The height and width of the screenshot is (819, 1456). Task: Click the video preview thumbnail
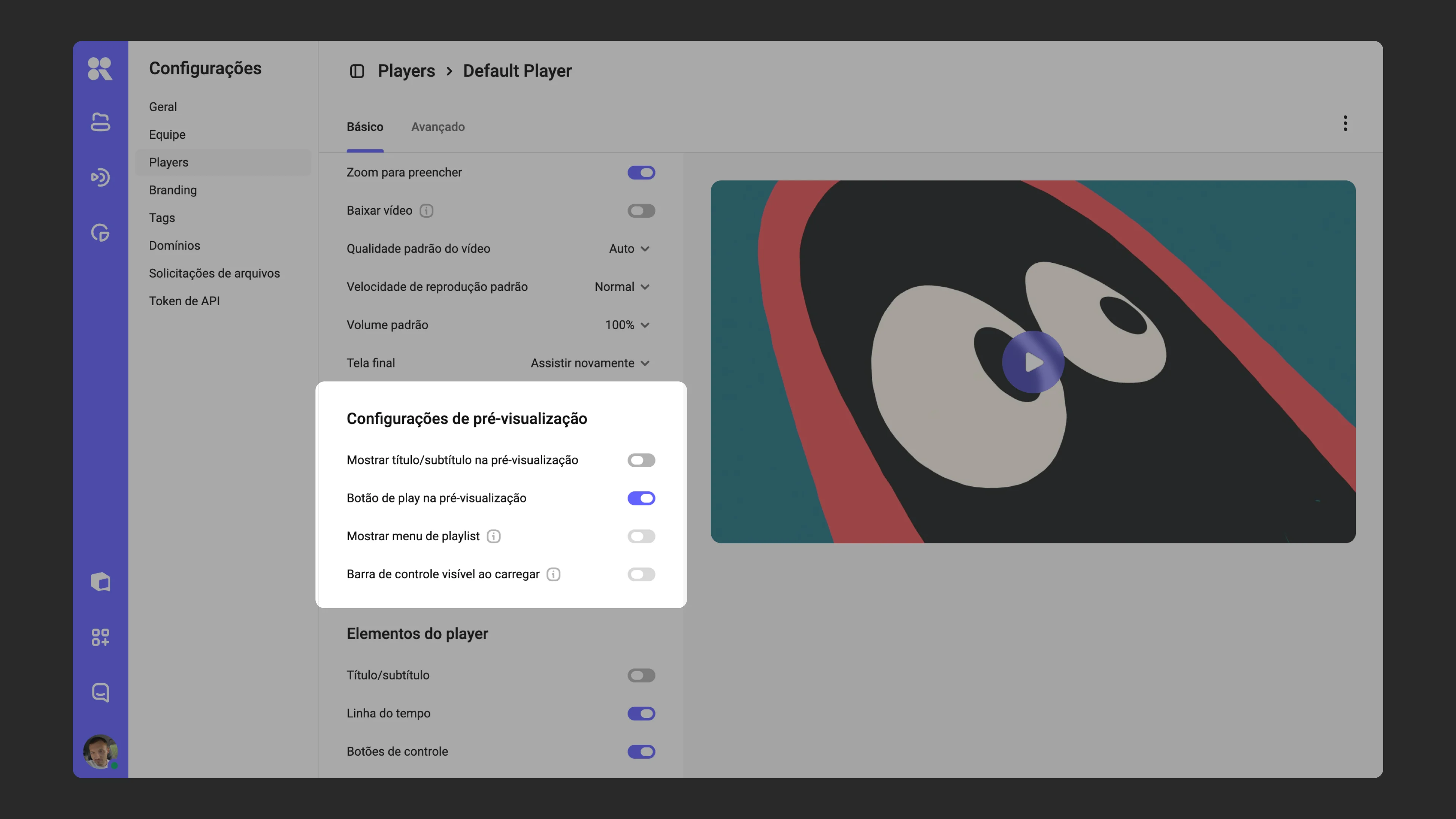[x=1032, y=362]
